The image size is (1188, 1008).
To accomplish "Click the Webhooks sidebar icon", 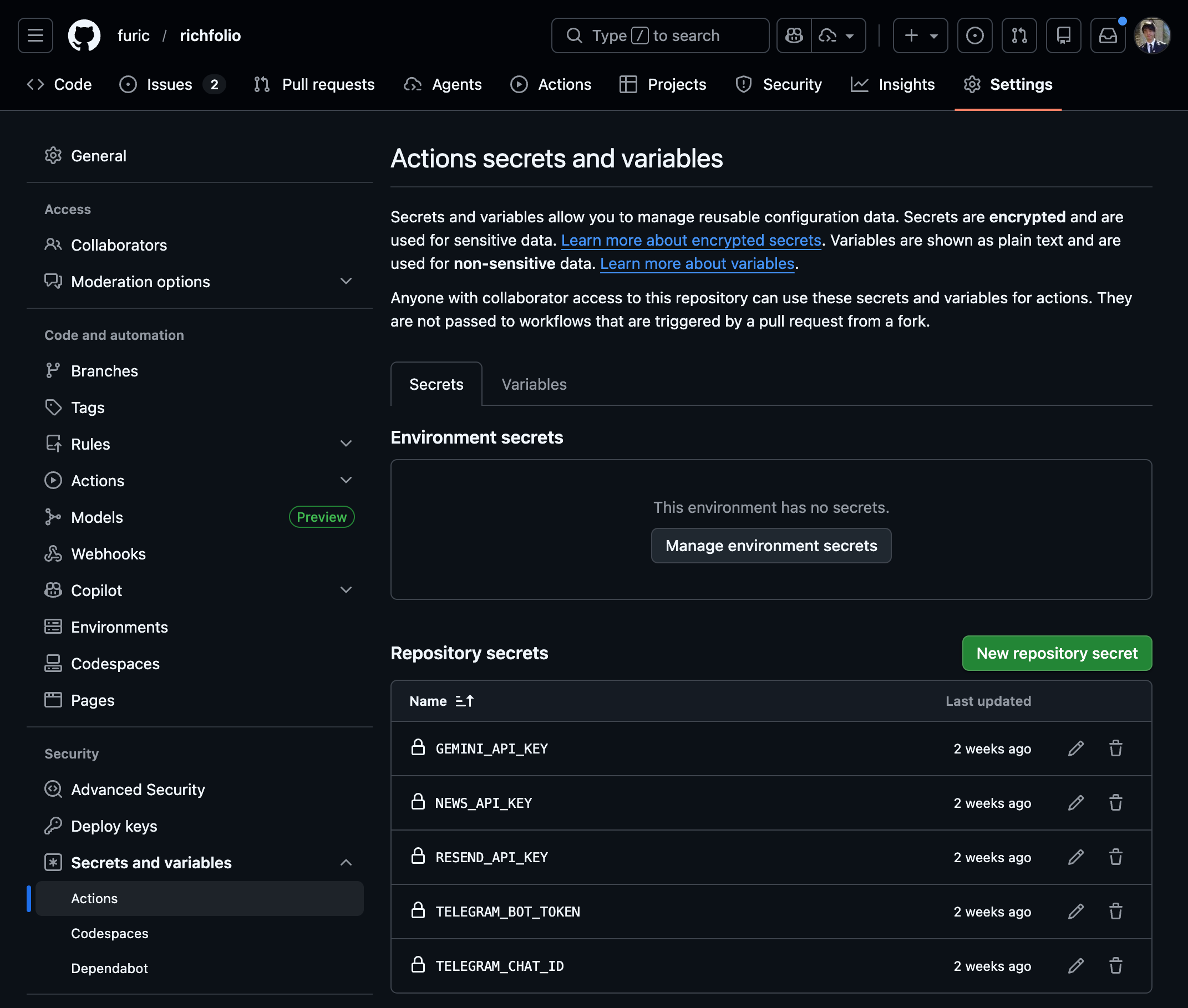I will tap(53, 553).
